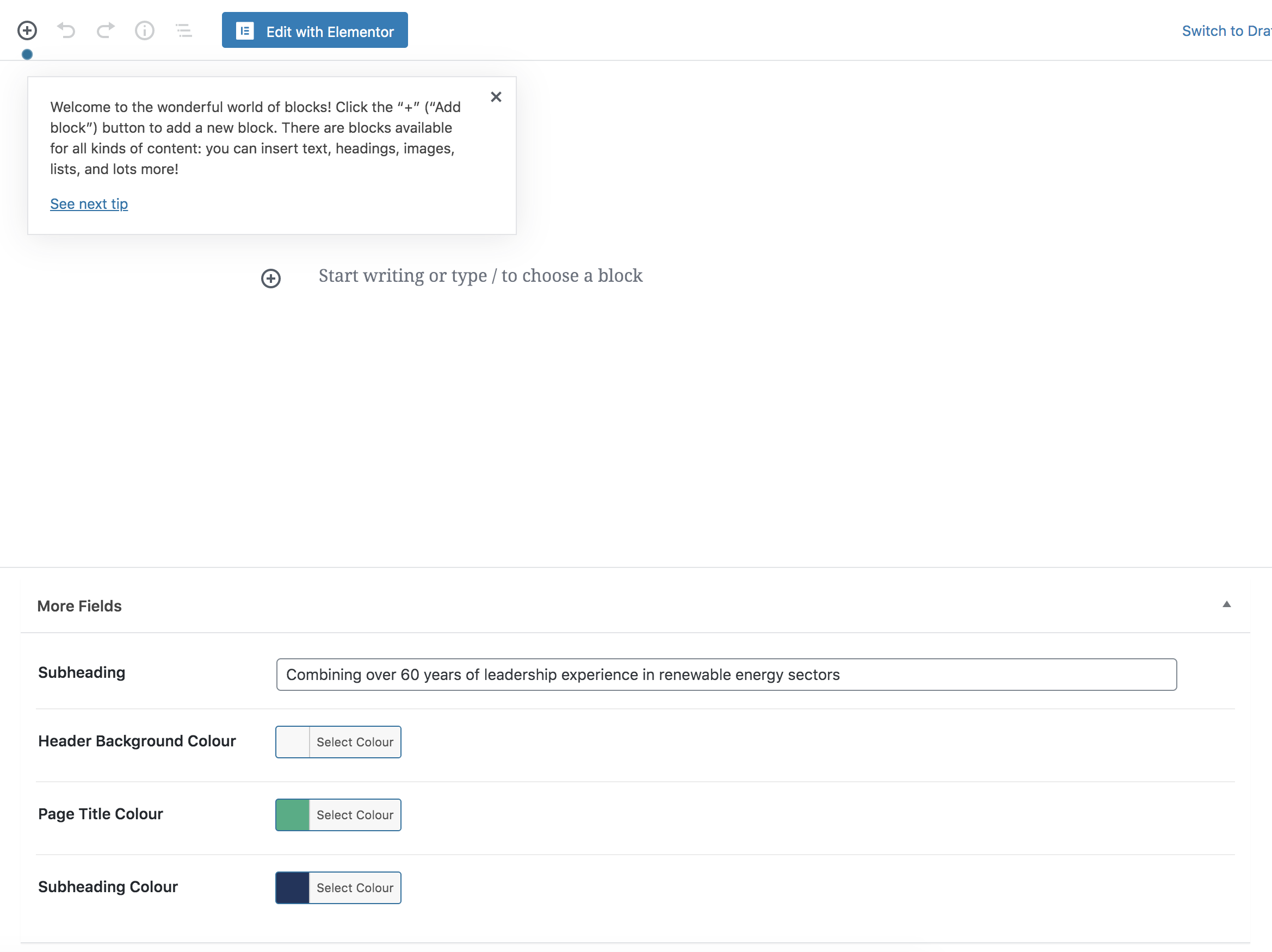Click the Start writing placeholder paragraph
The height and width of the screenshot is (952, 1272).
click(x=481, y=276)
